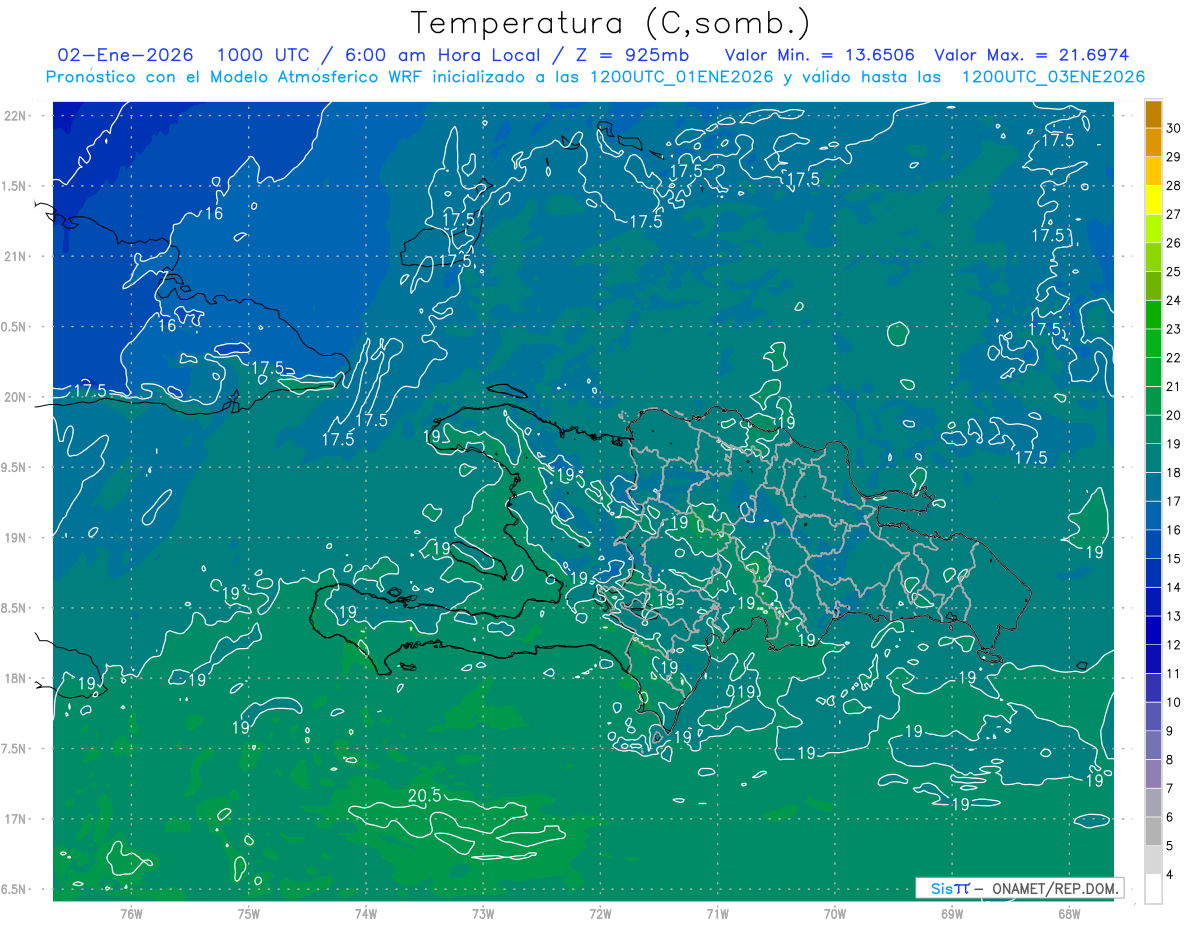Click the blue "Sisπ" logo text
Viewport: 1200px width, 927px height.
coord(950,888)
